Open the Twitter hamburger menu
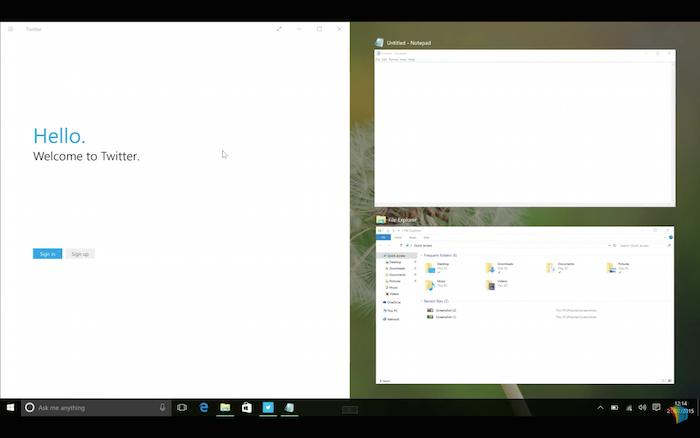700x438 pixels. click(10, 29)
